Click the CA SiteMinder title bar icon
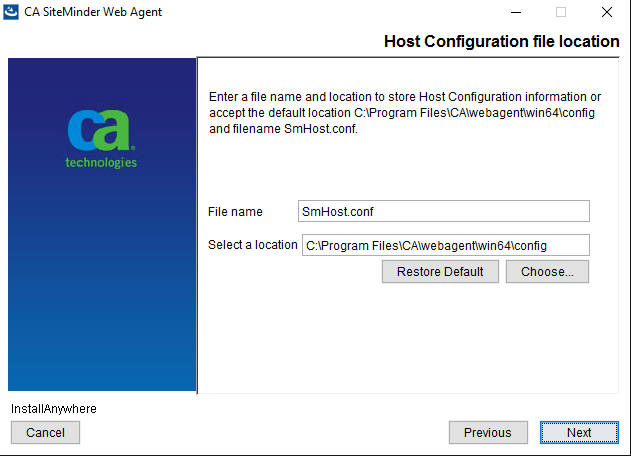 tap(11, 12)
